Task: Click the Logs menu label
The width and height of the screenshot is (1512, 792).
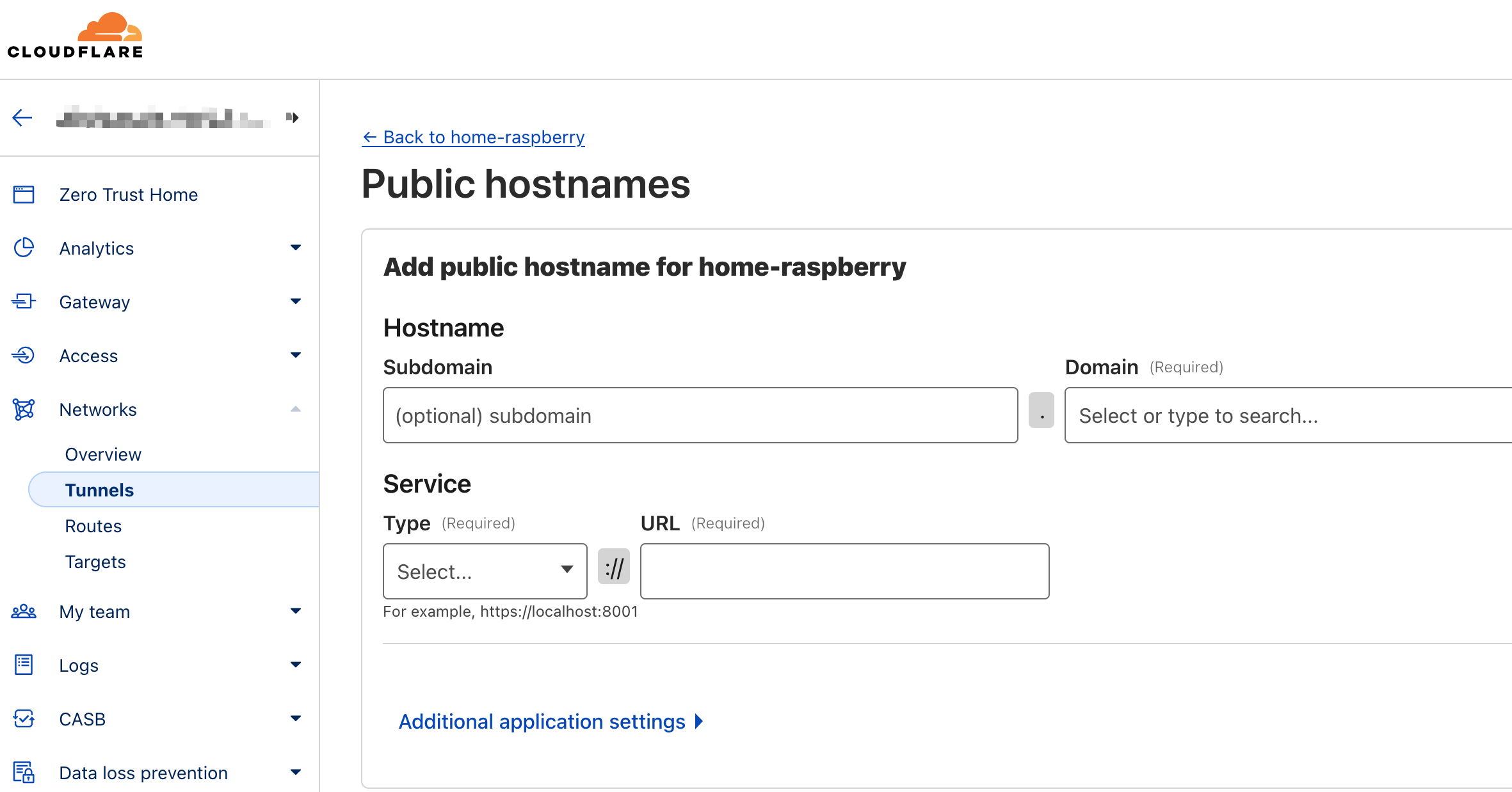Action: click(x=79, y=665)
